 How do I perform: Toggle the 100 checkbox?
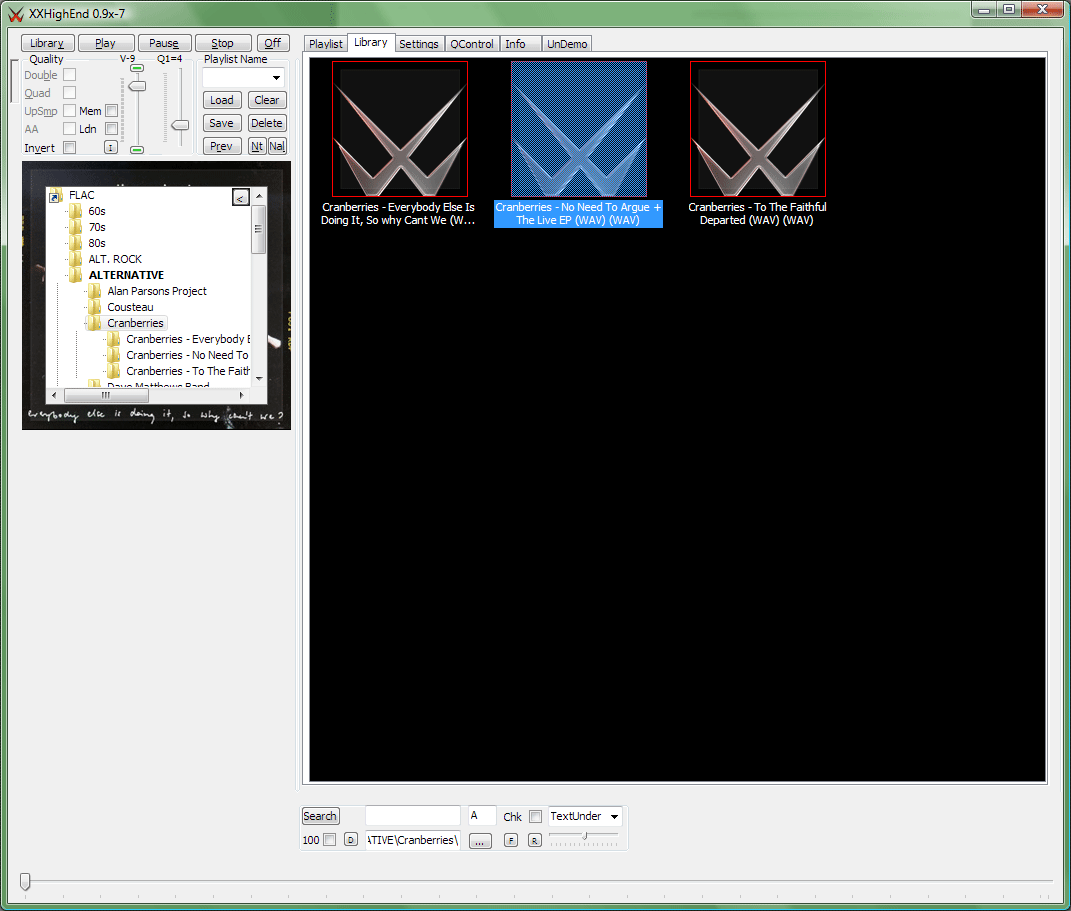(x=329, y=839)
